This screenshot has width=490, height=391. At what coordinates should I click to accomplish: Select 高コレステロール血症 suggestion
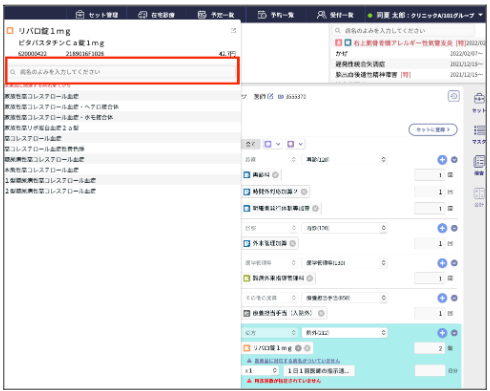pos(122,138)
